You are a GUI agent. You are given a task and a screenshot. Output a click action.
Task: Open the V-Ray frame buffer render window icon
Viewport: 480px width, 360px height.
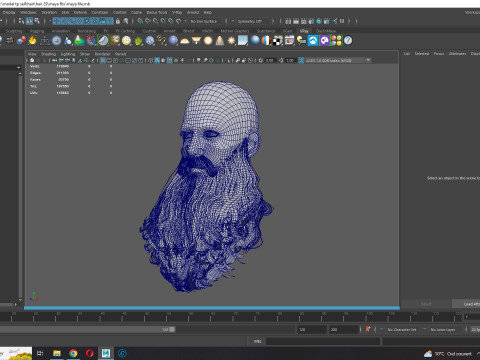pos(289,41)
